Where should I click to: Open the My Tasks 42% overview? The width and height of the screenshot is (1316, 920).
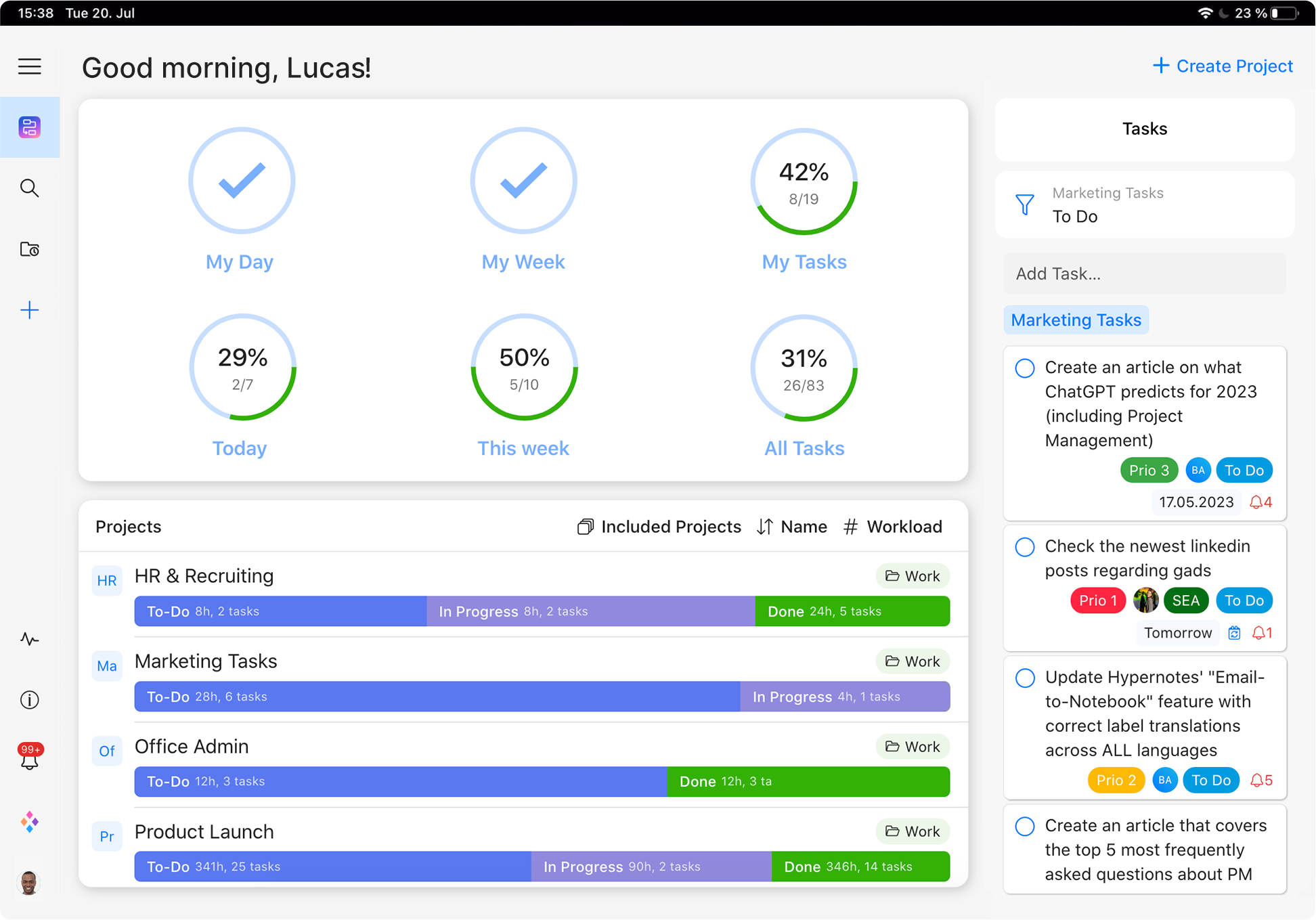[x=804, y=181]
